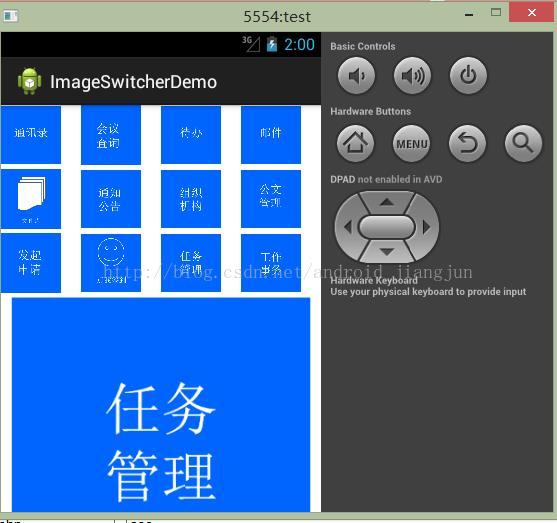Select the small 任务管理 thumbnail tile
This screenshot has width=557, height=523.
click(x=191, y=263)
